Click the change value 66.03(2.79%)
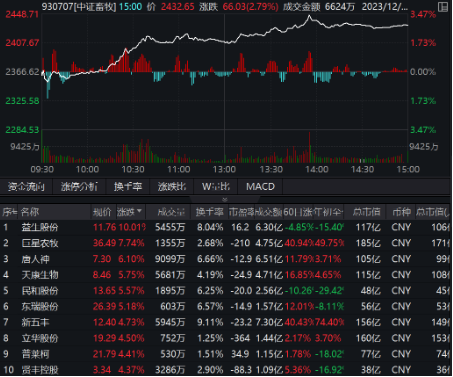 coord(250,7)
